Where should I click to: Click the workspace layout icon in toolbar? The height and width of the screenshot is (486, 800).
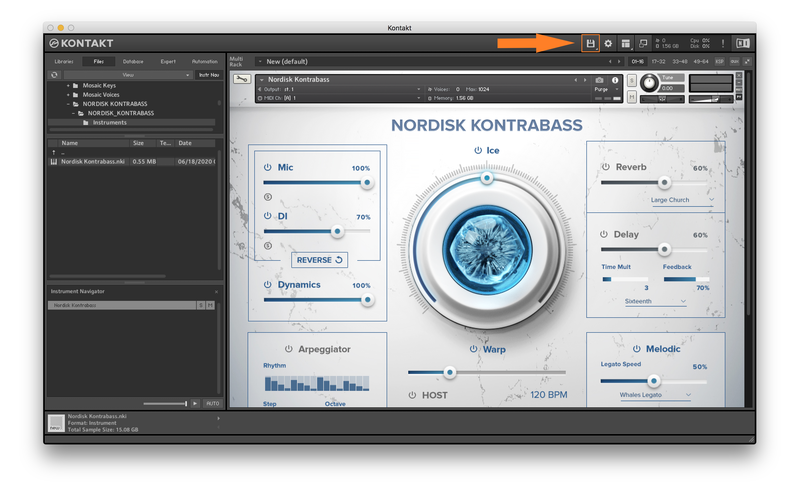[x=625, y=44]
